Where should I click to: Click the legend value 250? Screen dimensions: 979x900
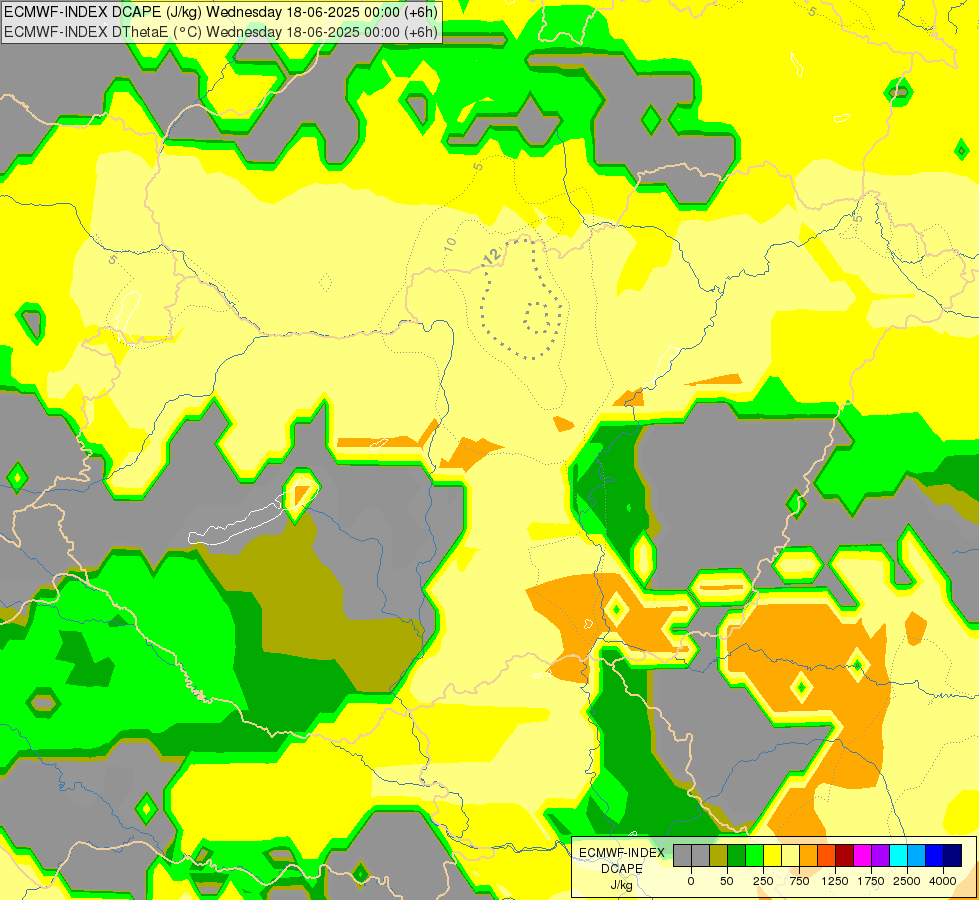tap(763, 881)
